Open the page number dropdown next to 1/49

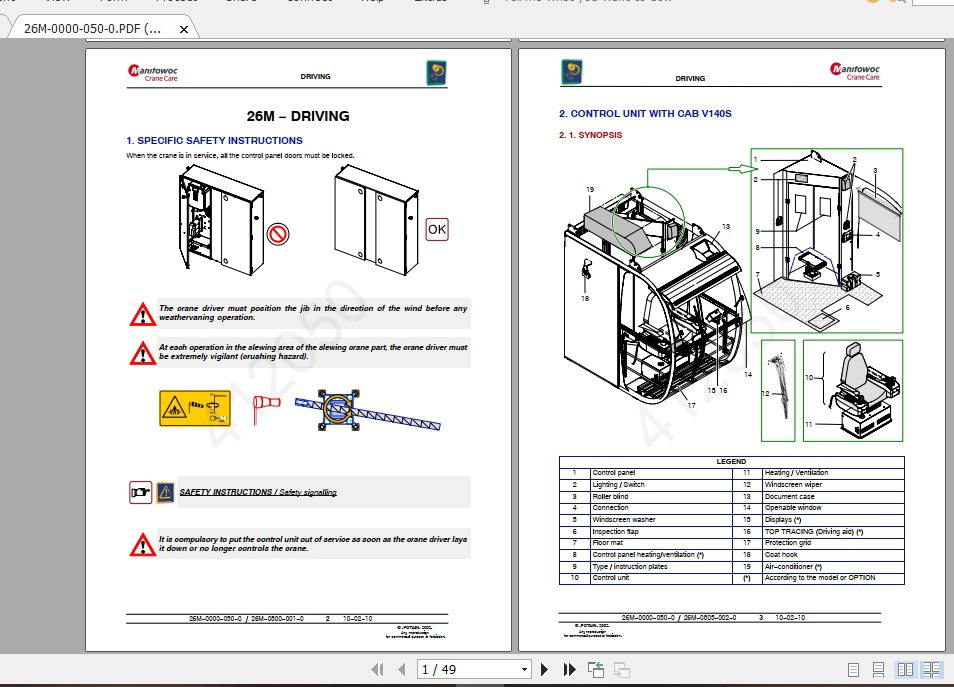click(523, 668)
